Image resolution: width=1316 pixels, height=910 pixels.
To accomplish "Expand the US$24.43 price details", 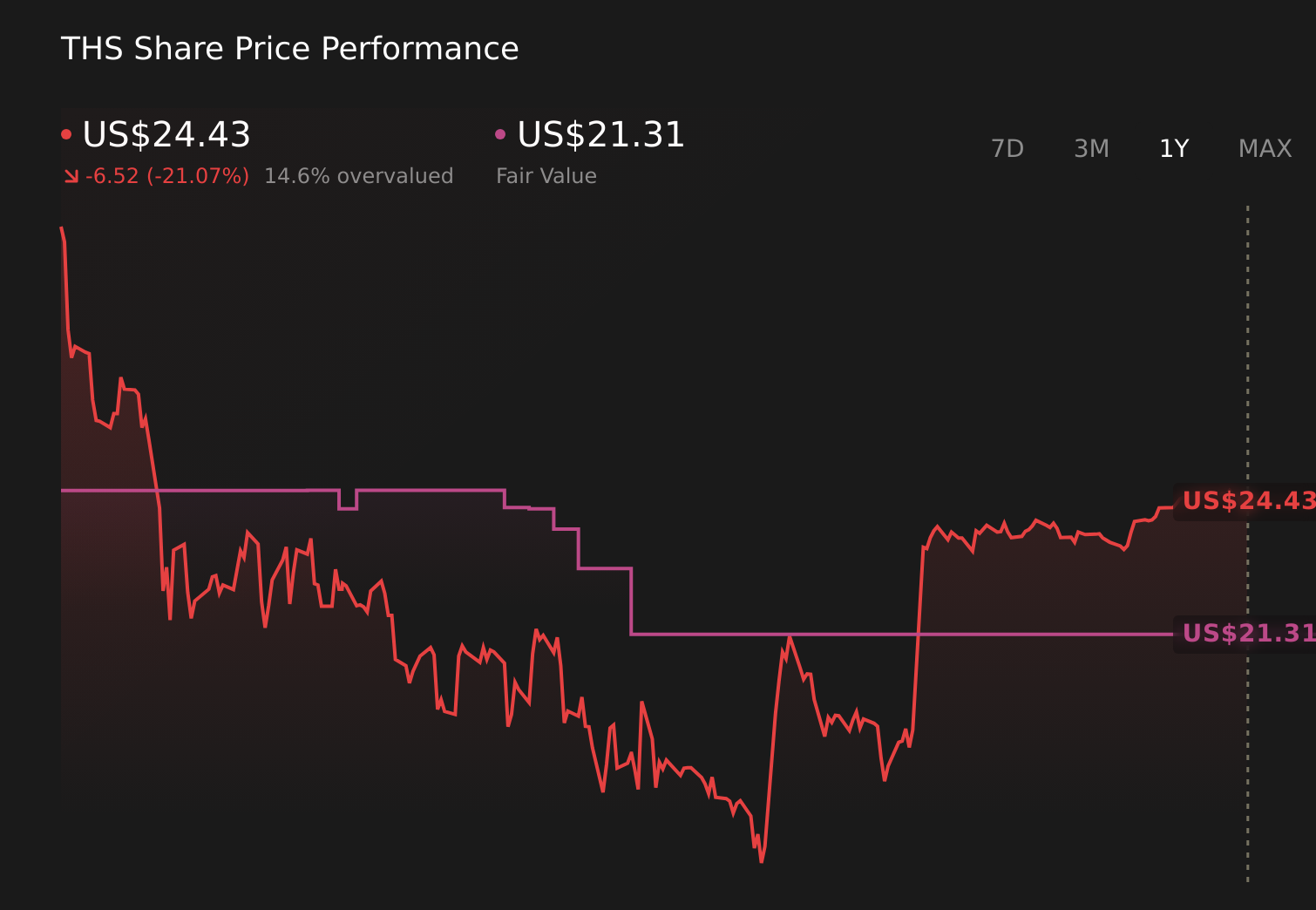I will pyautogui.click(x=166, y=135).
